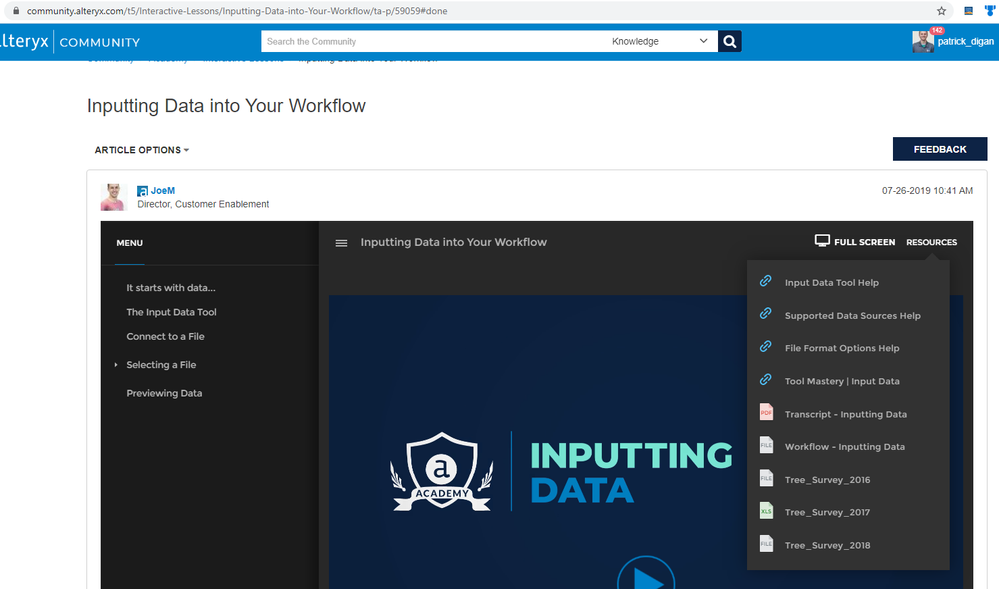The width and height of the screenshot is (999, 589).
Task: Click Full Screen text button
Action: [x=865, y=242]
